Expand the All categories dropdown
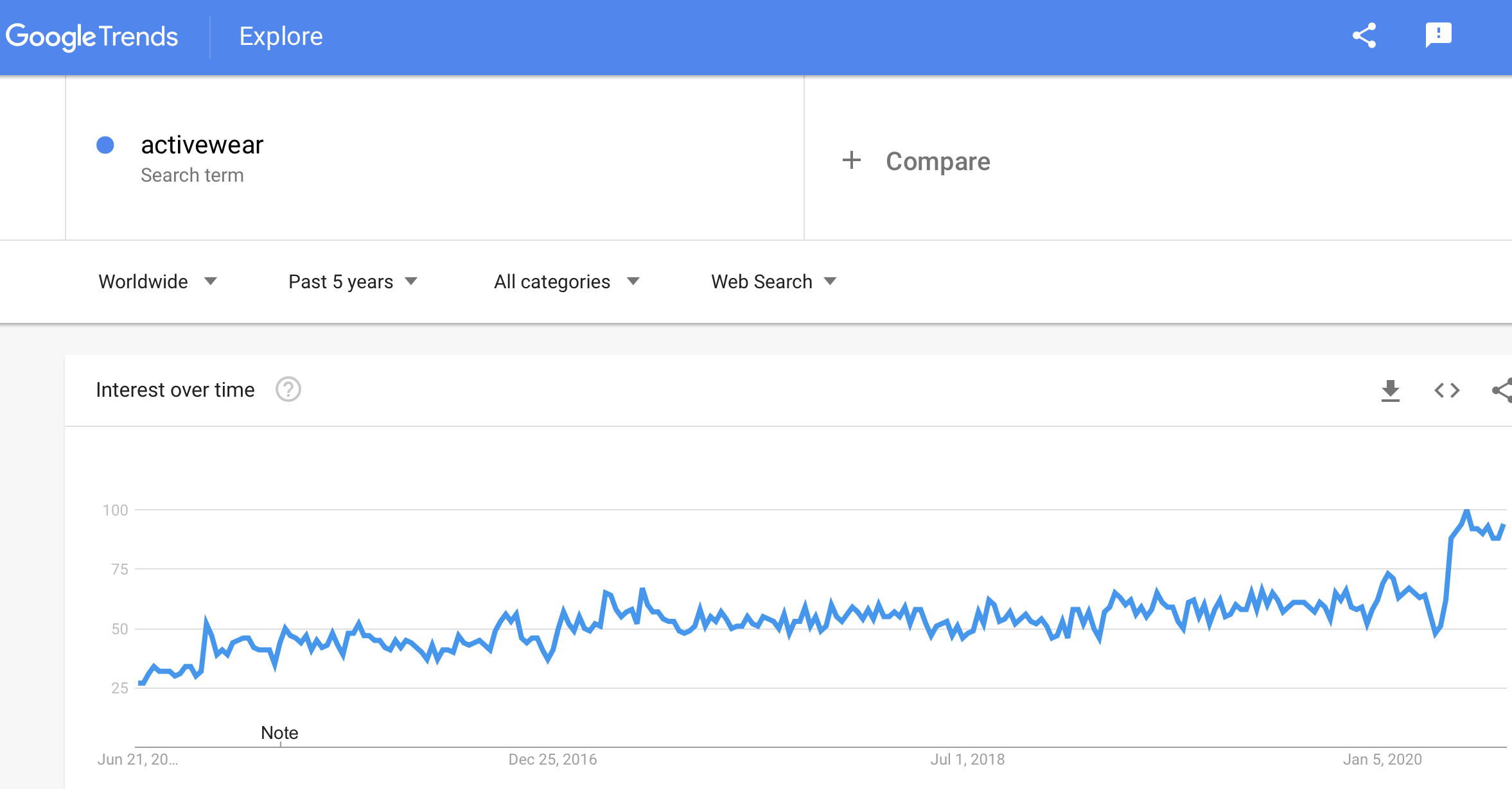The height and width of the screenshot is (789, 1512). coord(567,282)
